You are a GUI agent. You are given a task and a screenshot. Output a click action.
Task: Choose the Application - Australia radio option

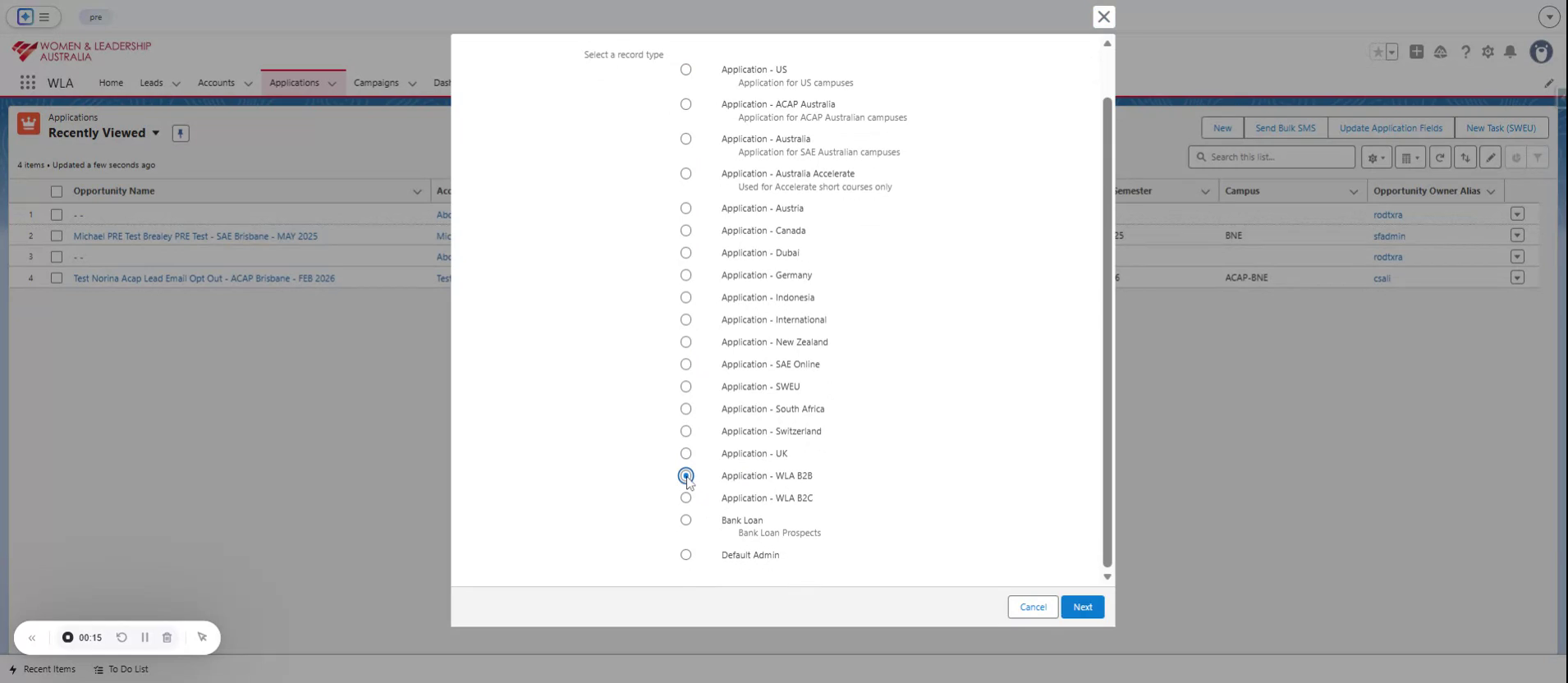(x=685, y=139)
